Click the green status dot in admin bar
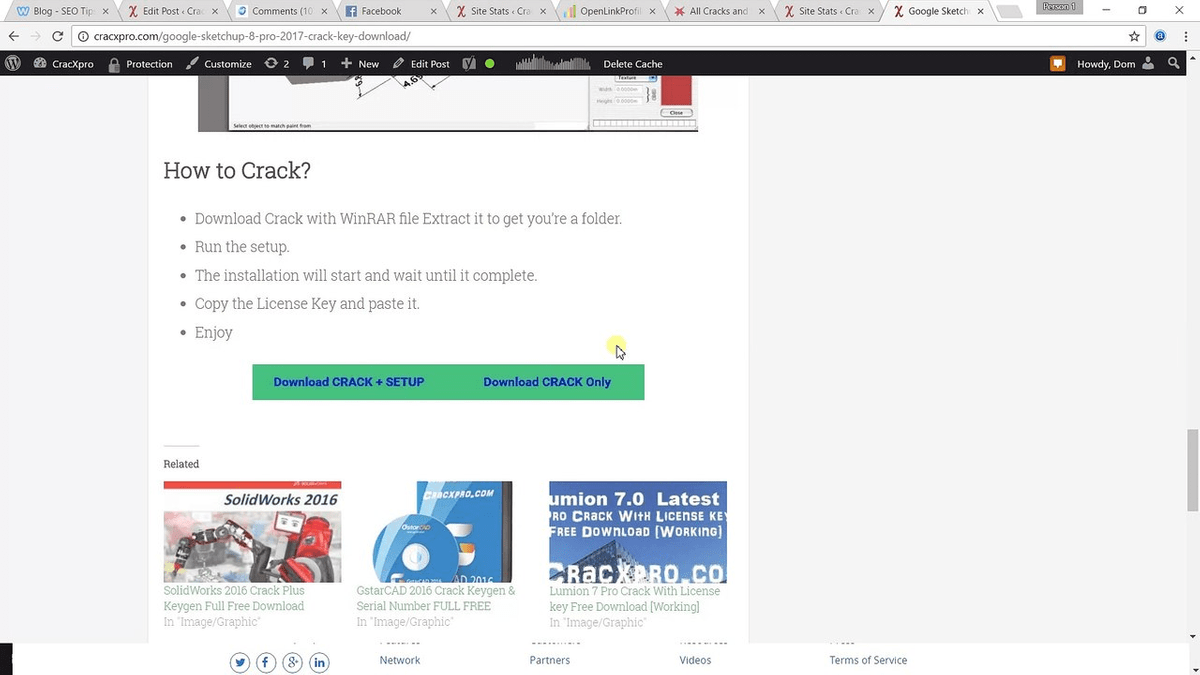 tap(489, 63)
